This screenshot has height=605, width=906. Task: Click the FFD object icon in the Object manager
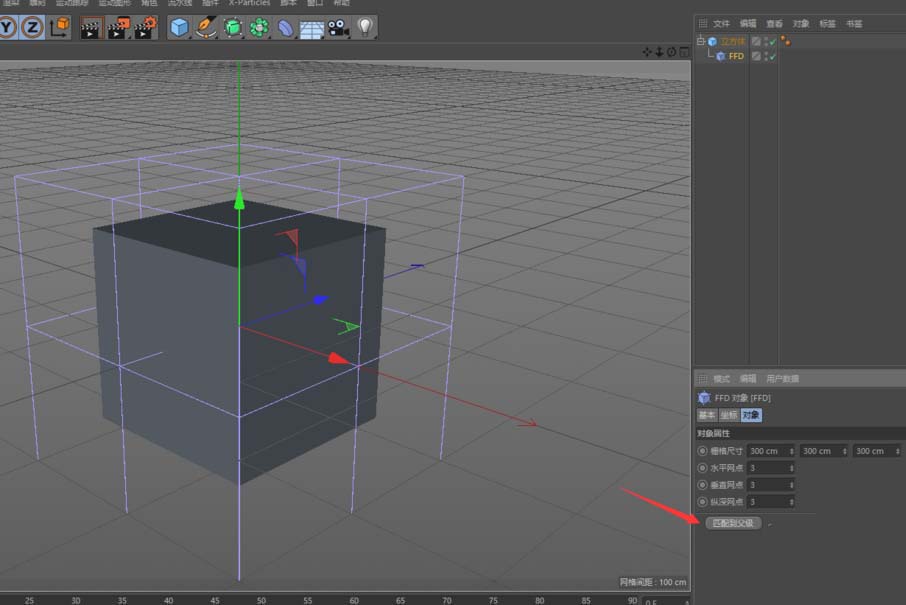[720, 55]
